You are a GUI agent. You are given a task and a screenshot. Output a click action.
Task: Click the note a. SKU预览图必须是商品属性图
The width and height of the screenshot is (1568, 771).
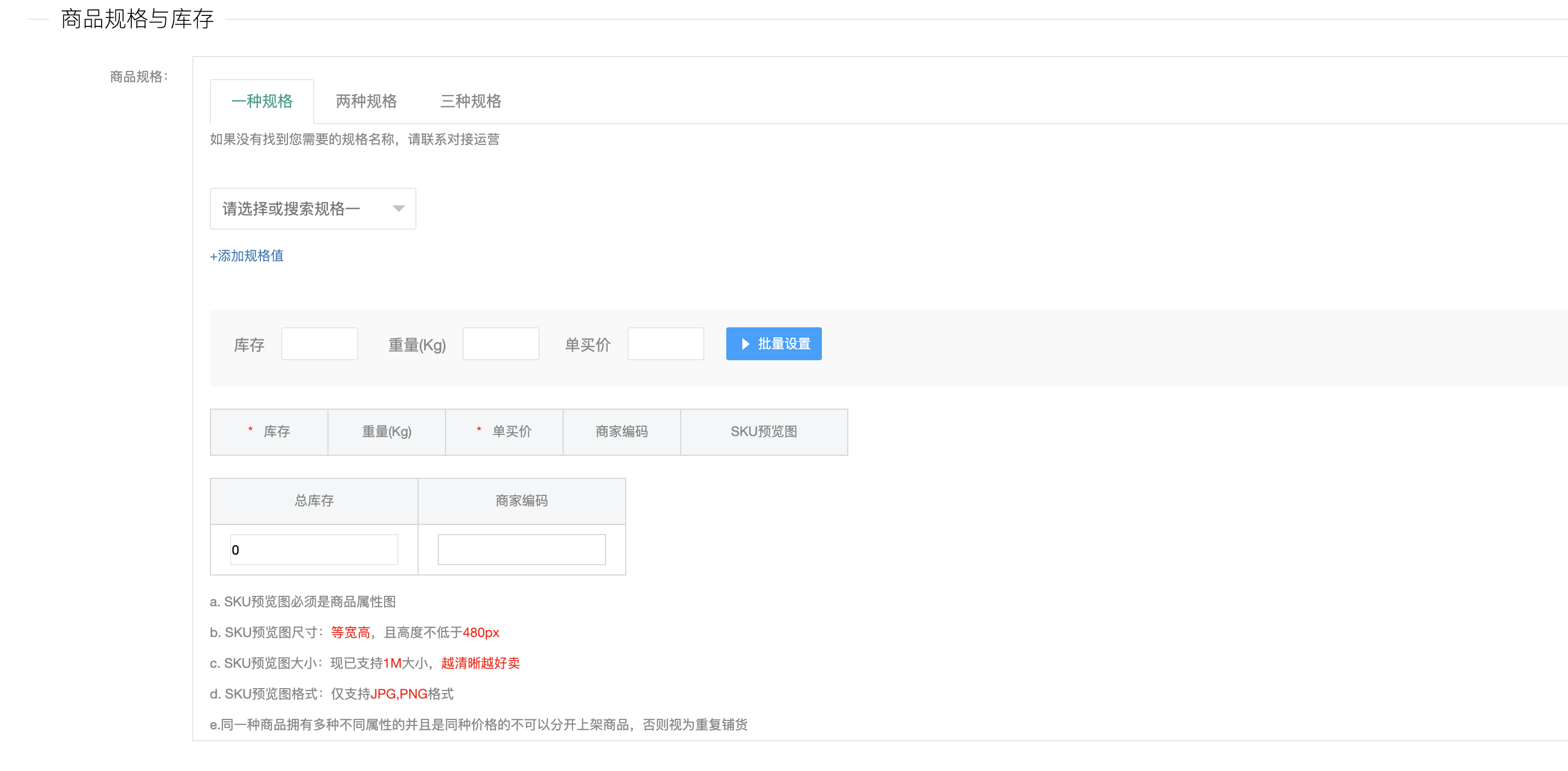tap(303, 602)
